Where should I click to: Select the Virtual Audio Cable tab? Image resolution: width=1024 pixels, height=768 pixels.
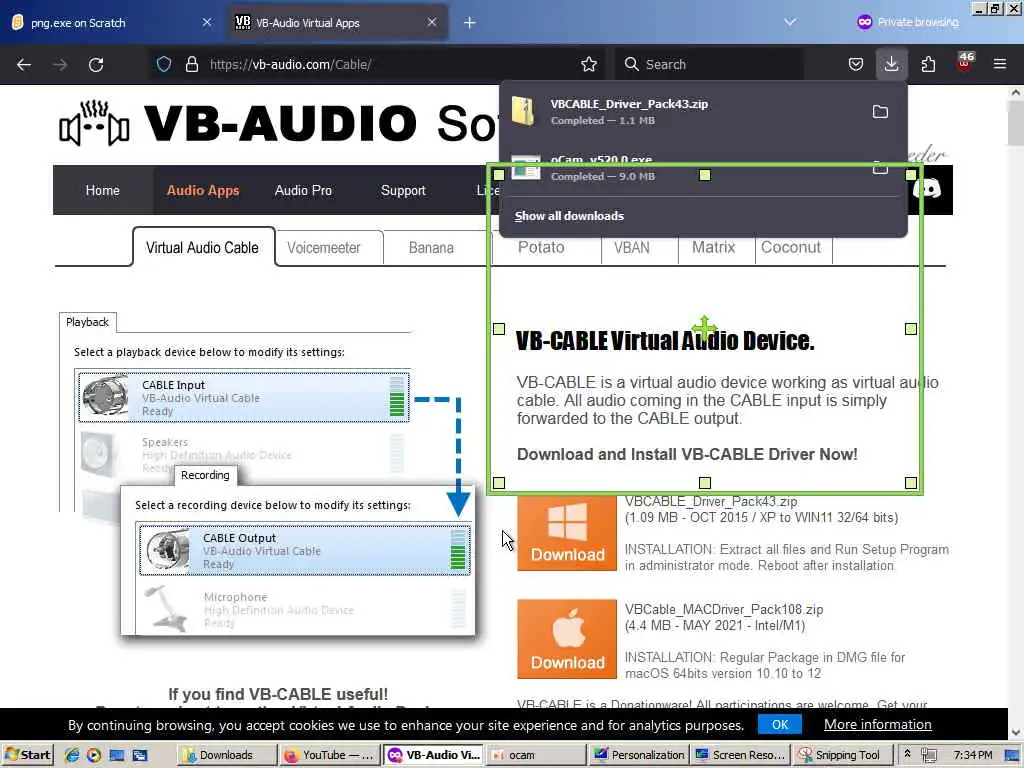[203, 248]
